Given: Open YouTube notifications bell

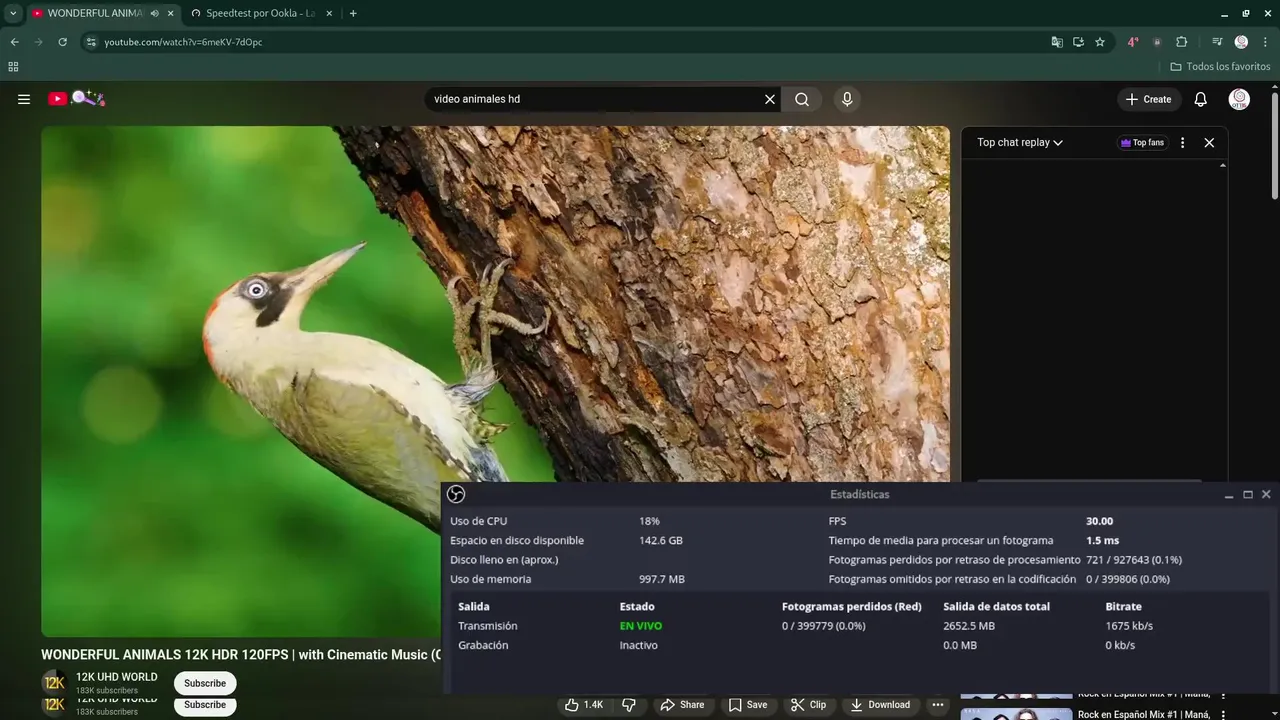Looking at the screenshot, I should tap(1201, 99).
